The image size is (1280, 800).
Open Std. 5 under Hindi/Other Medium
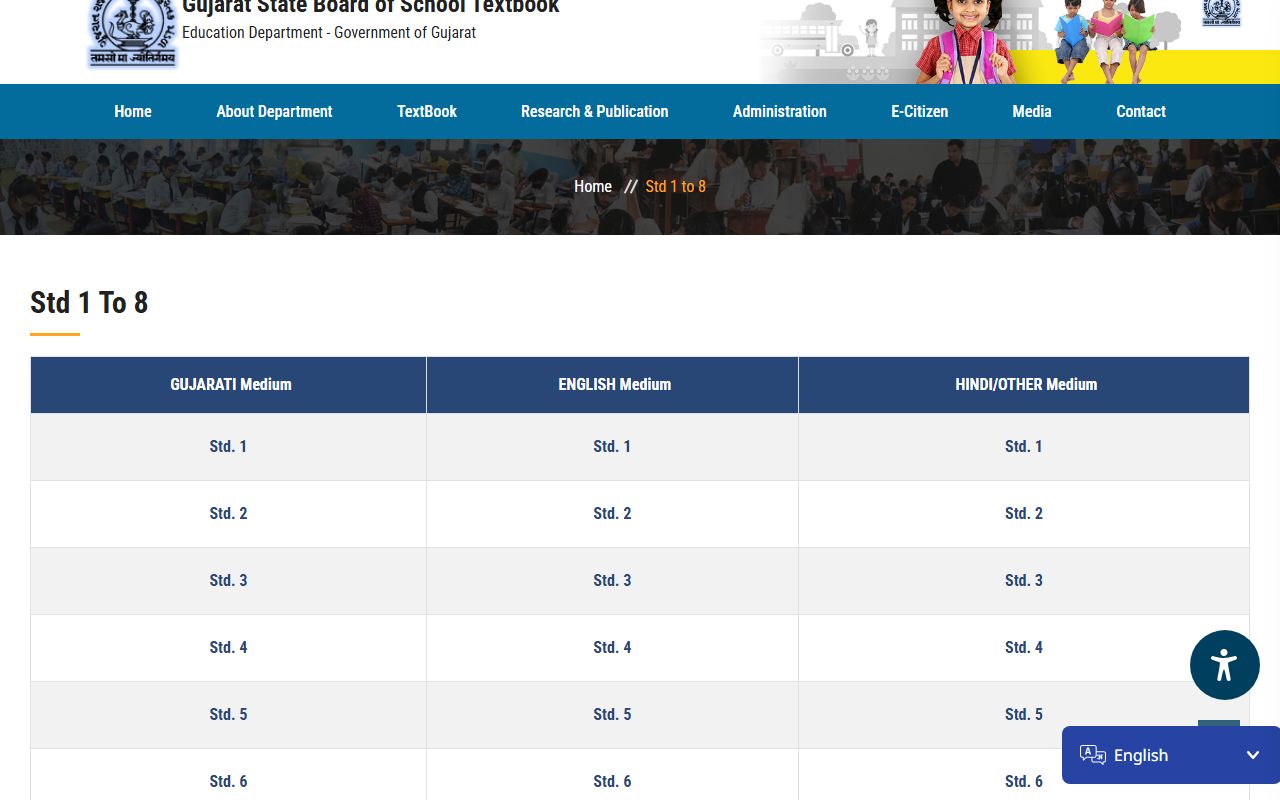(1024, 714)
